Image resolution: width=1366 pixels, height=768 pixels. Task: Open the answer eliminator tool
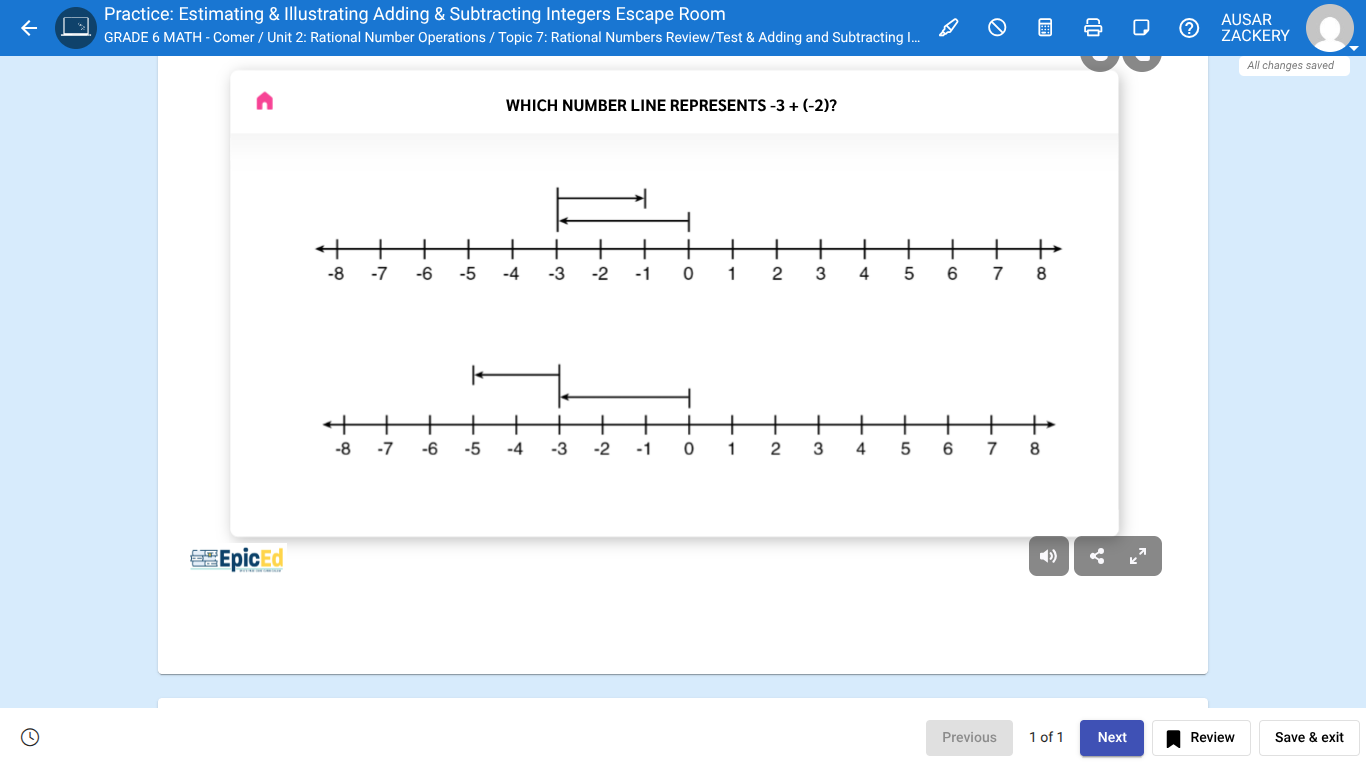coord(997,27)
